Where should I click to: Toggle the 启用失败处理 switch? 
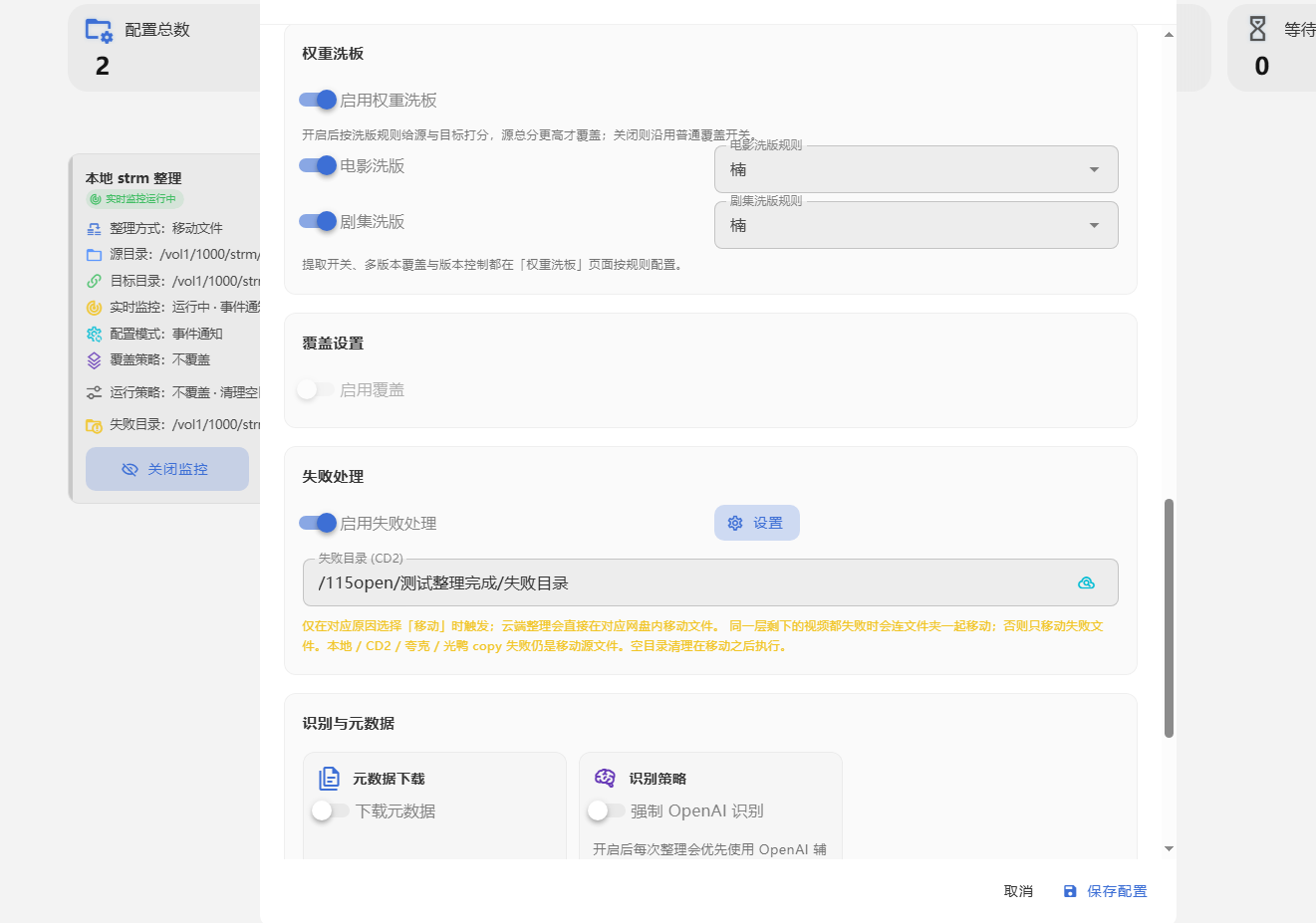[318, 523]
